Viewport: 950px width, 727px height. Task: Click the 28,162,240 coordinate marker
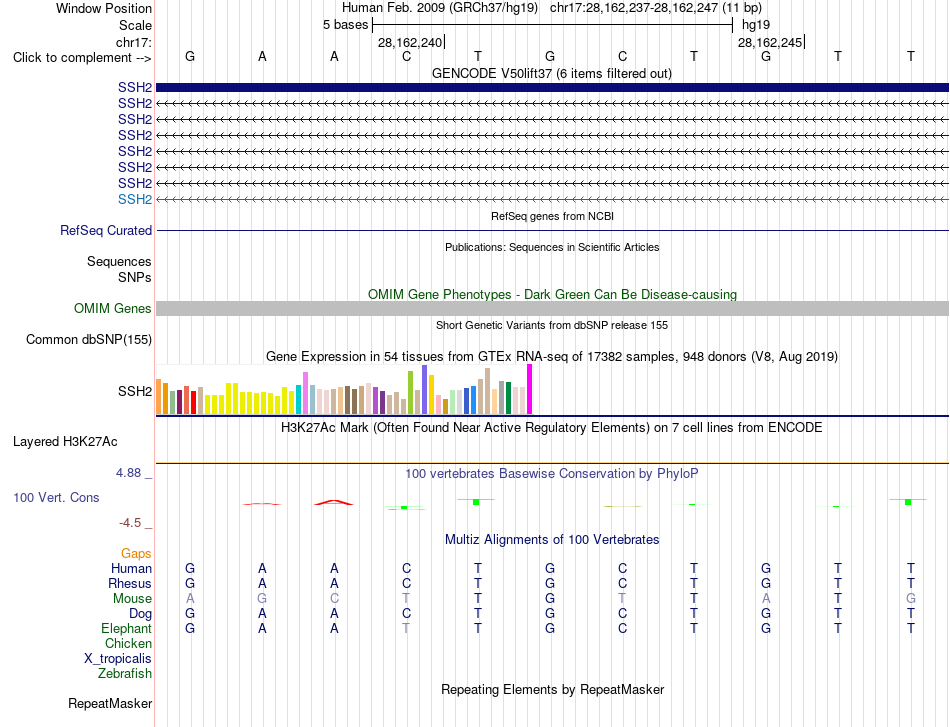(x=410, y=42)
